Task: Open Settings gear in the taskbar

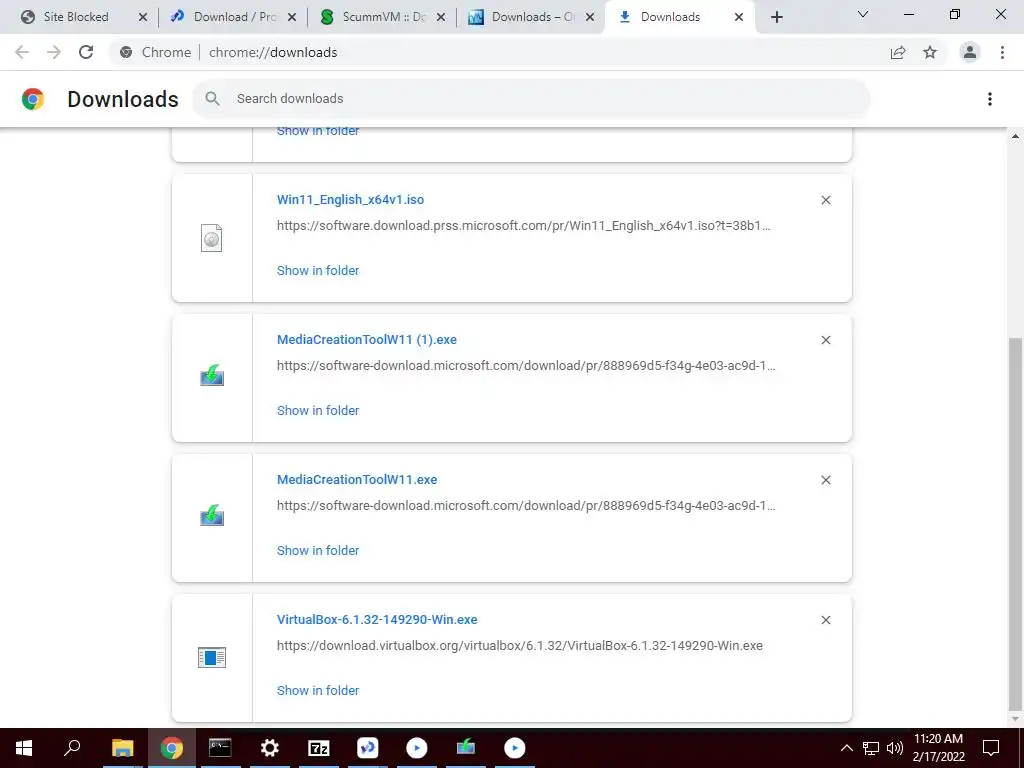Action: [x=269, y=748]
